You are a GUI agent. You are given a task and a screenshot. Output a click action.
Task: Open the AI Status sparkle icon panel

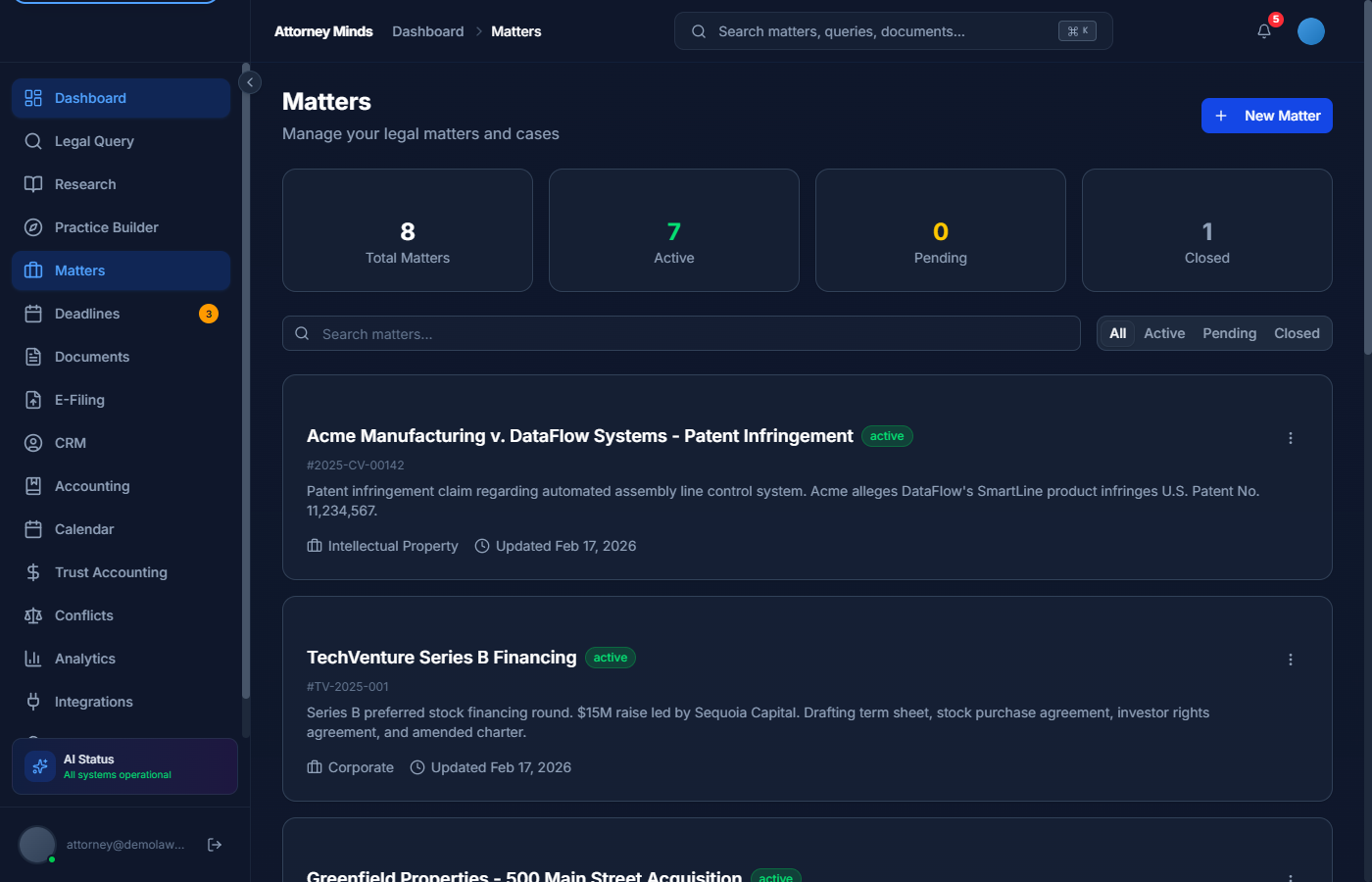coord(40,766)
